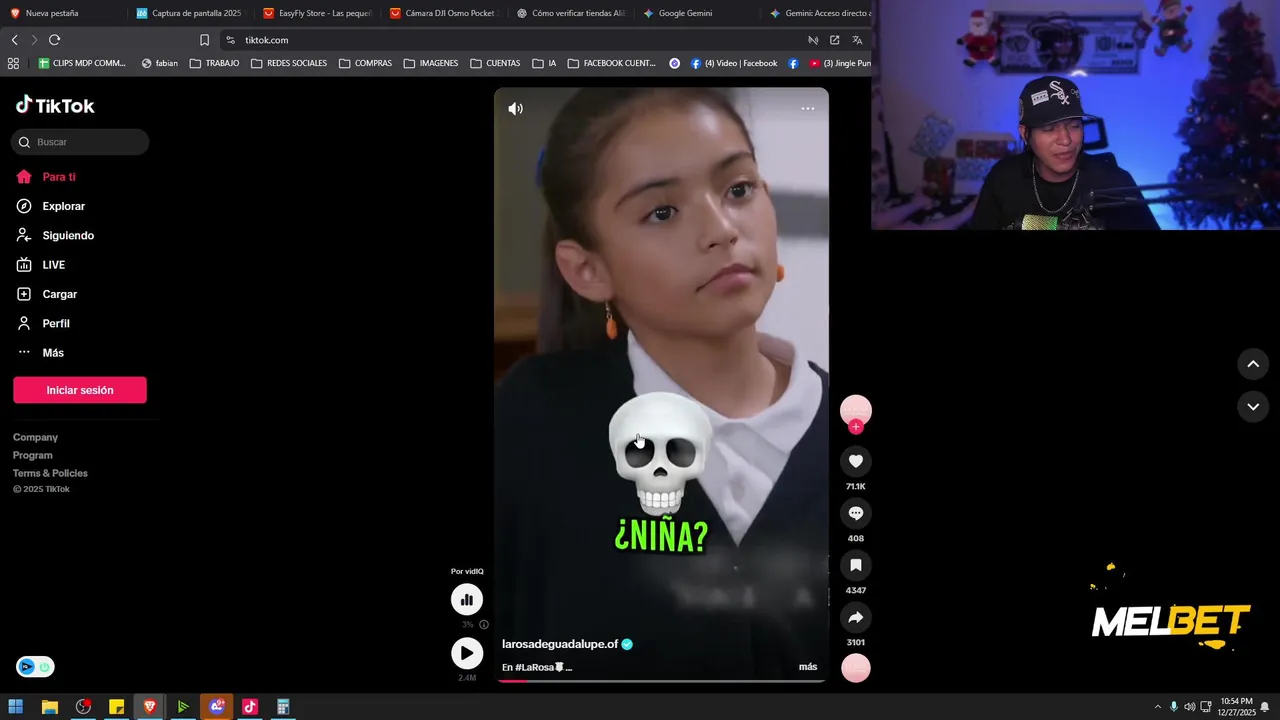Open the CUENTAS bookmarks folder
Viewport: 1280px width, 720px height.
[x=495, y=63]
